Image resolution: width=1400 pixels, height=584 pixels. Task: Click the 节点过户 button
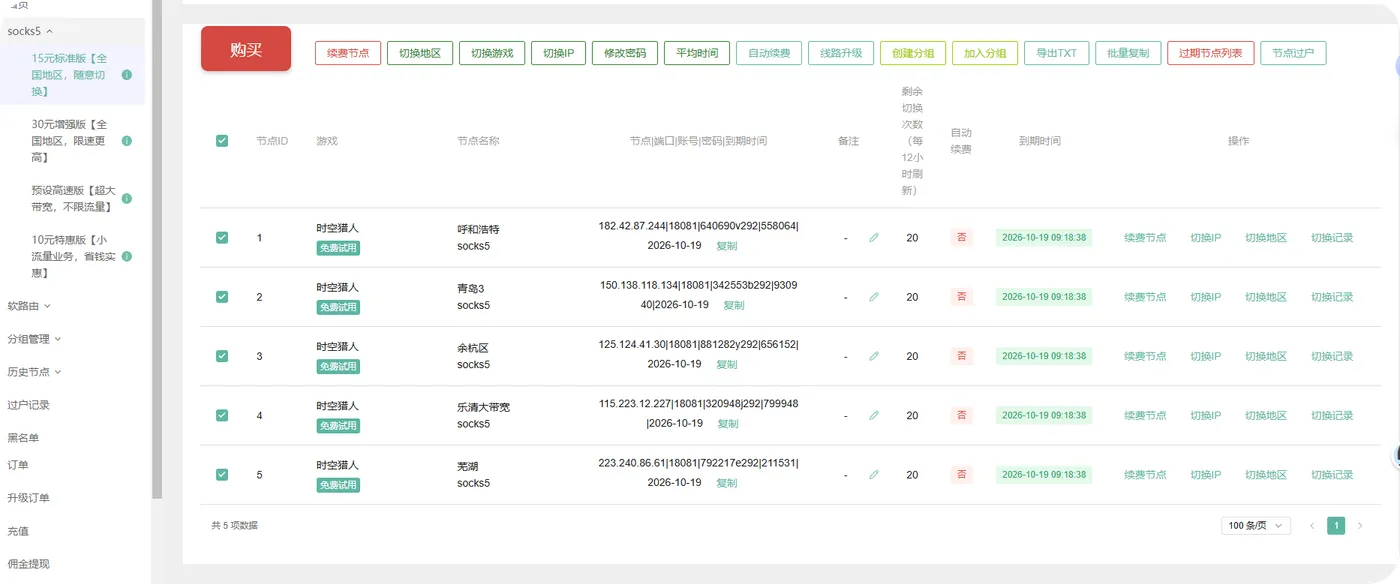(x=1293, y=53)
